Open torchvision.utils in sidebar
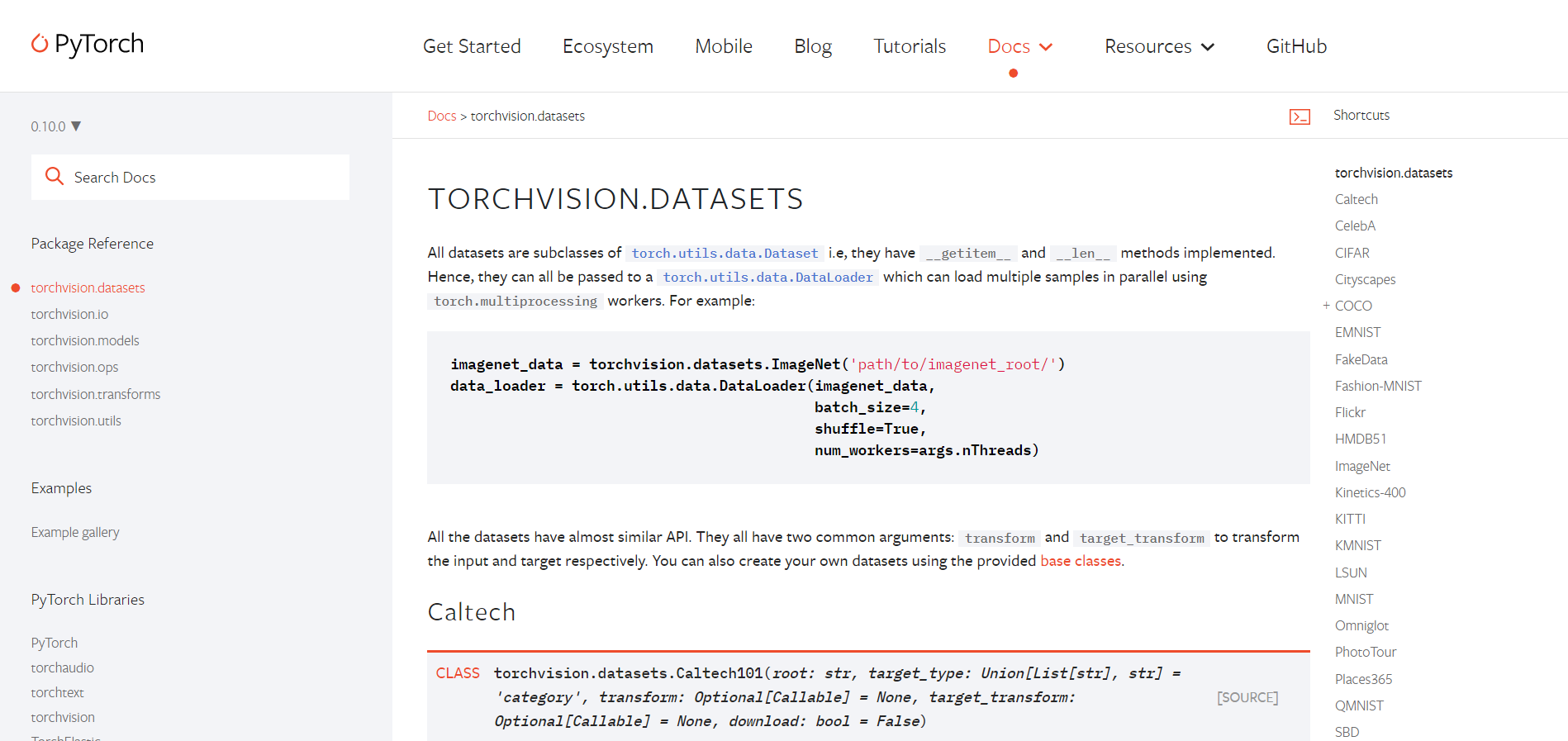 coord(76,420)
